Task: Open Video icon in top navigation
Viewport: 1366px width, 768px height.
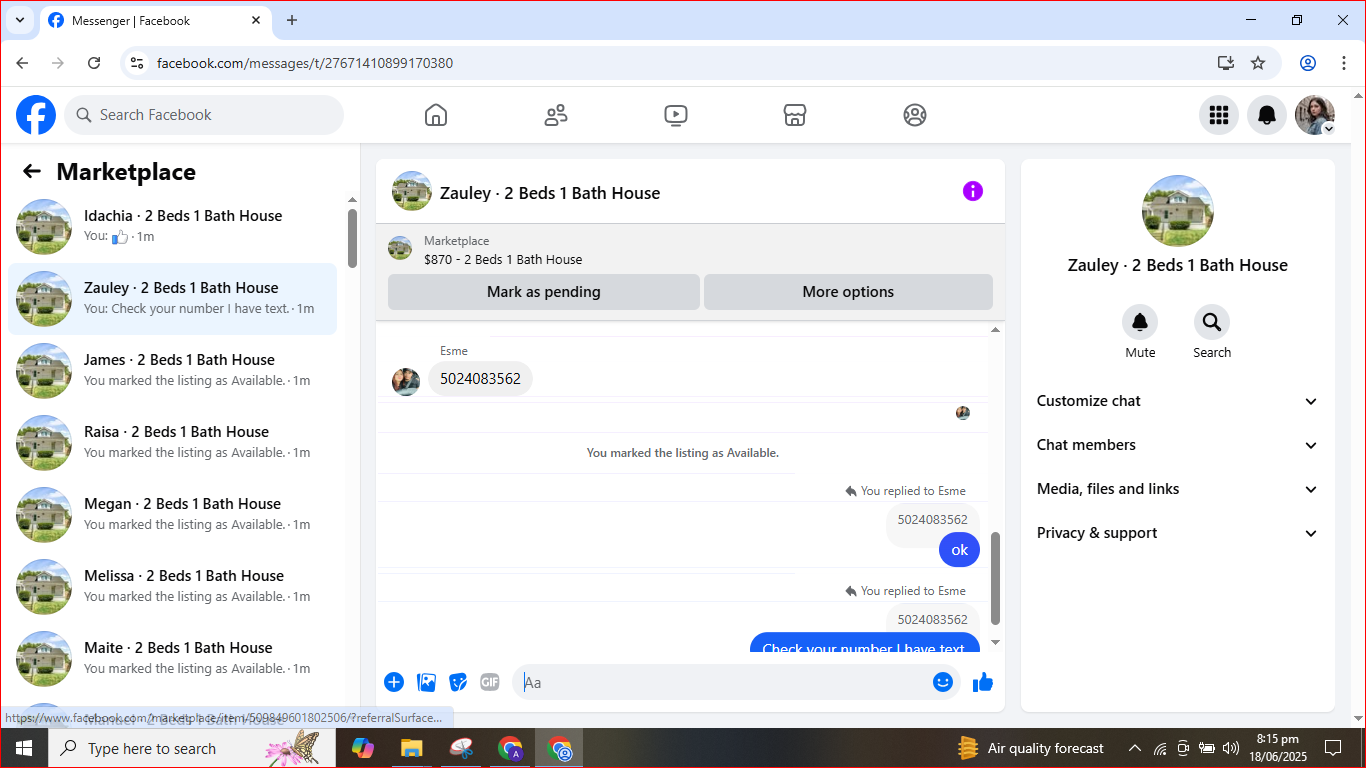Action: tap(676, 115)
